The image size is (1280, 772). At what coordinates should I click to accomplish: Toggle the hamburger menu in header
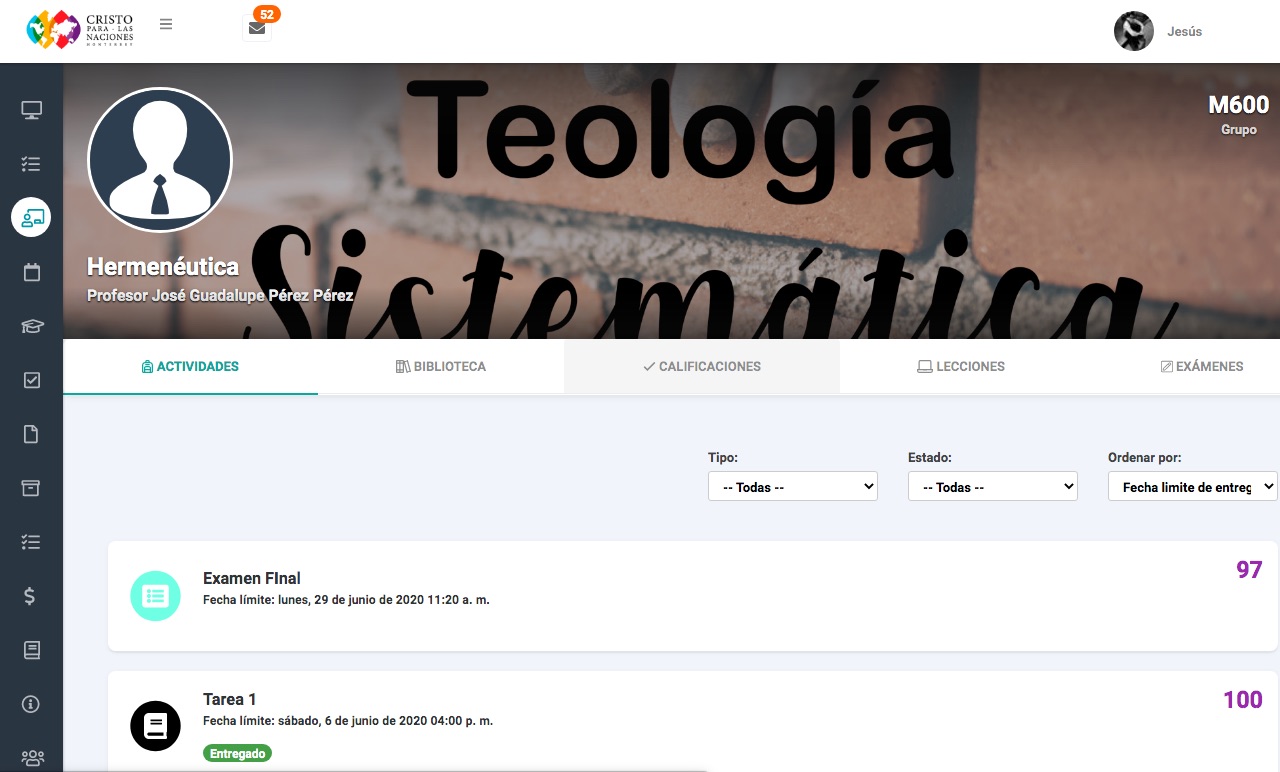[x=166, y=25]
